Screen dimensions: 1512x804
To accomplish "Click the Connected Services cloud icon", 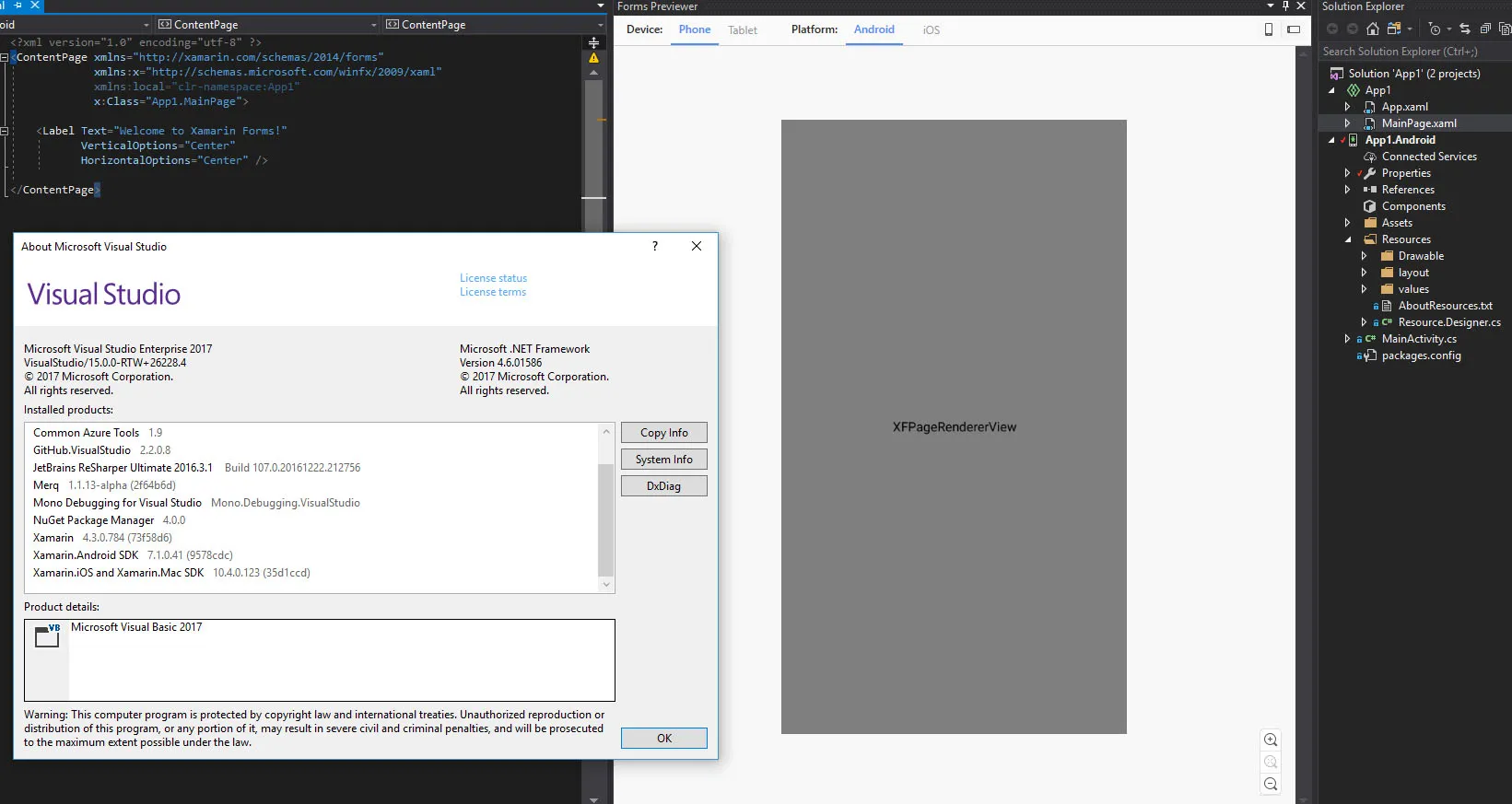I will [1370, 157].
